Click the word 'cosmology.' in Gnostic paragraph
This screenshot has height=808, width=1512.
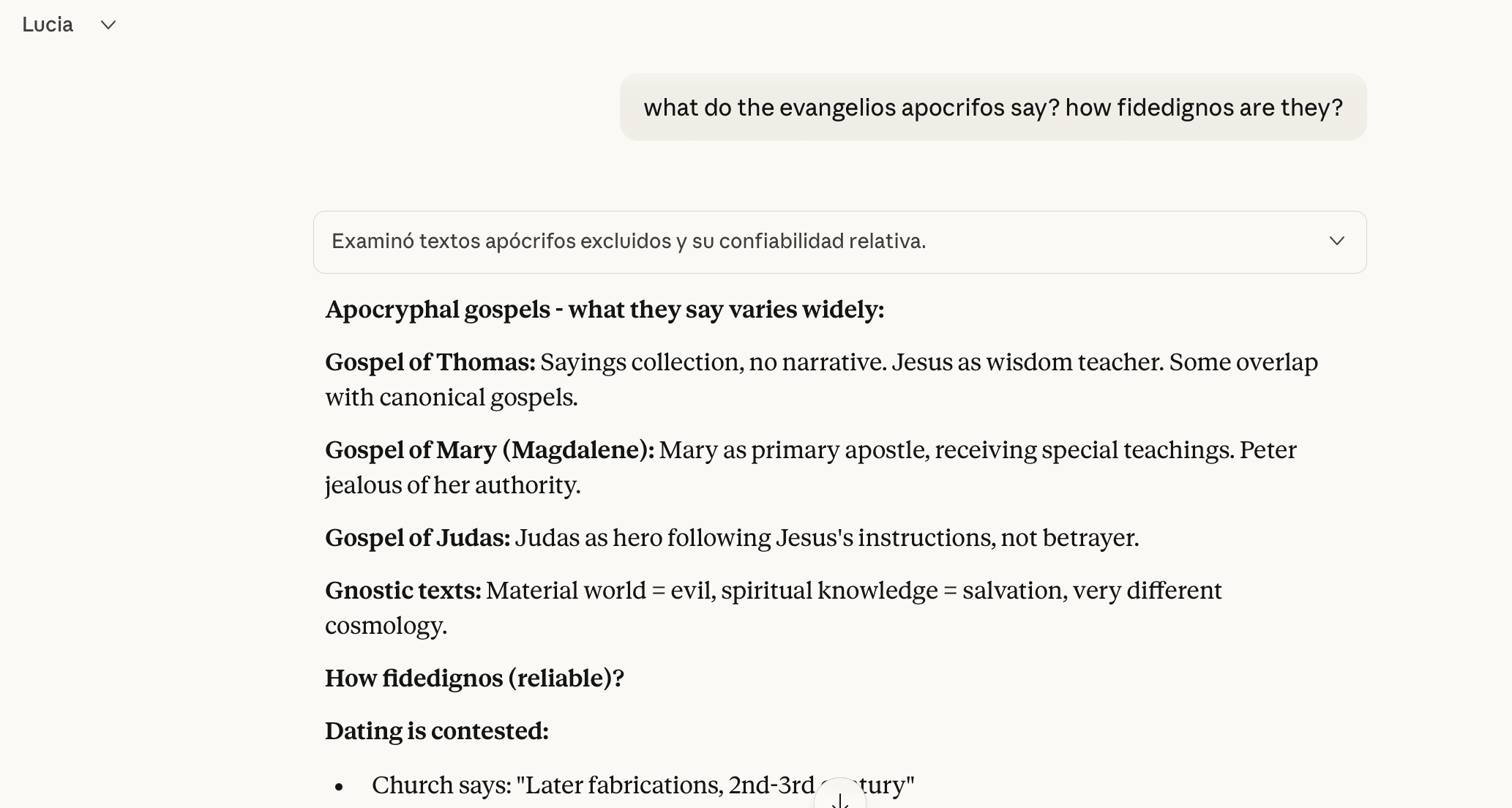[x=386, y=626]
